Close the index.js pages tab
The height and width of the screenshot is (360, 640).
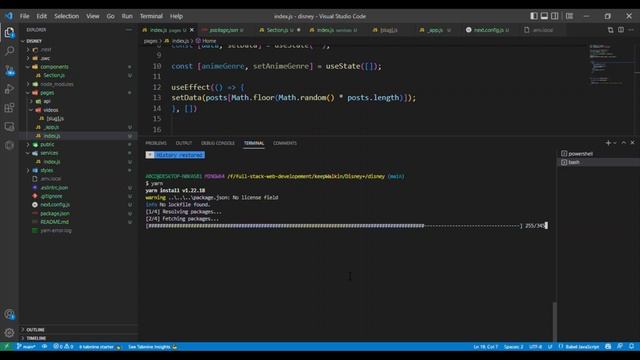pos(192,30)
